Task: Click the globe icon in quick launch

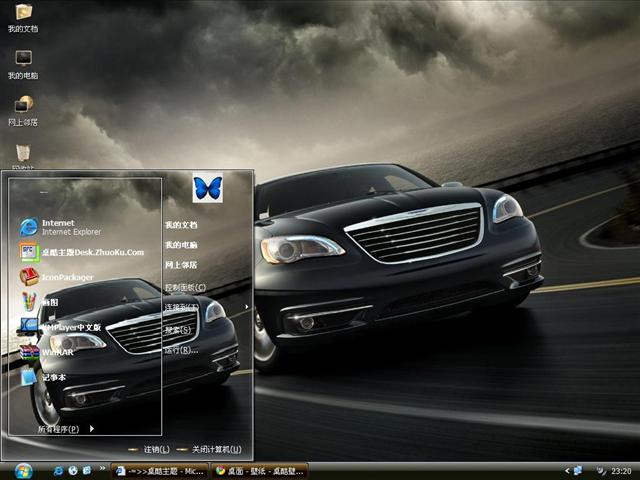Action: tap(73, 471)
